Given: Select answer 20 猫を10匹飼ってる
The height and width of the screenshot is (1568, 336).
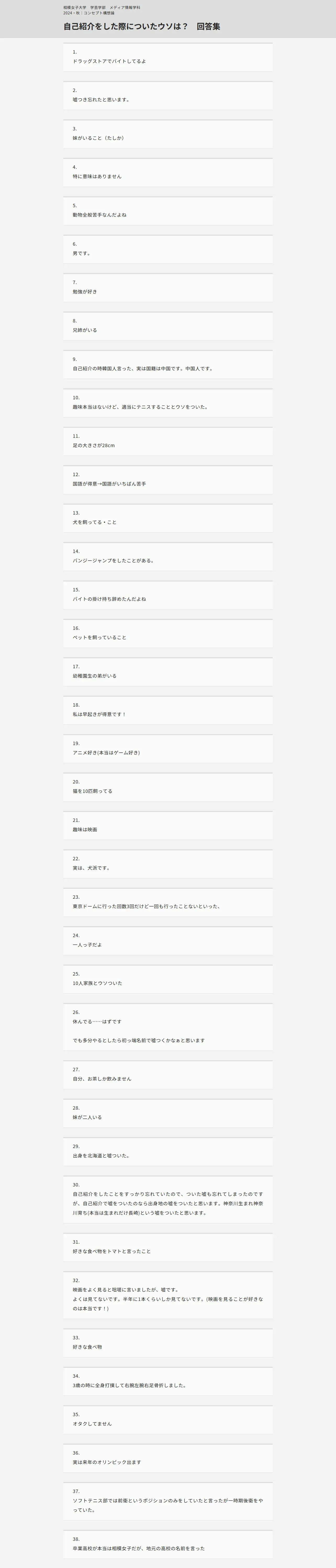Looking at the screenshot, I should pyautogui.click(x=168, y=787).
